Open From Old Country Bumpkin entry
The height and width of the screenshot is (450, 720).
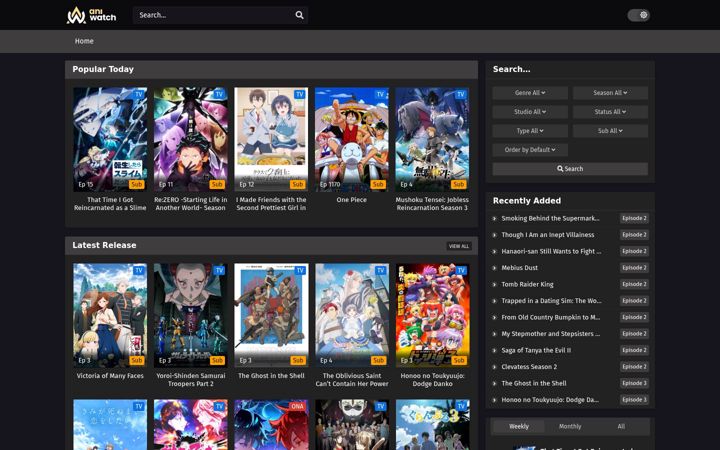click(x=551, y=317)
